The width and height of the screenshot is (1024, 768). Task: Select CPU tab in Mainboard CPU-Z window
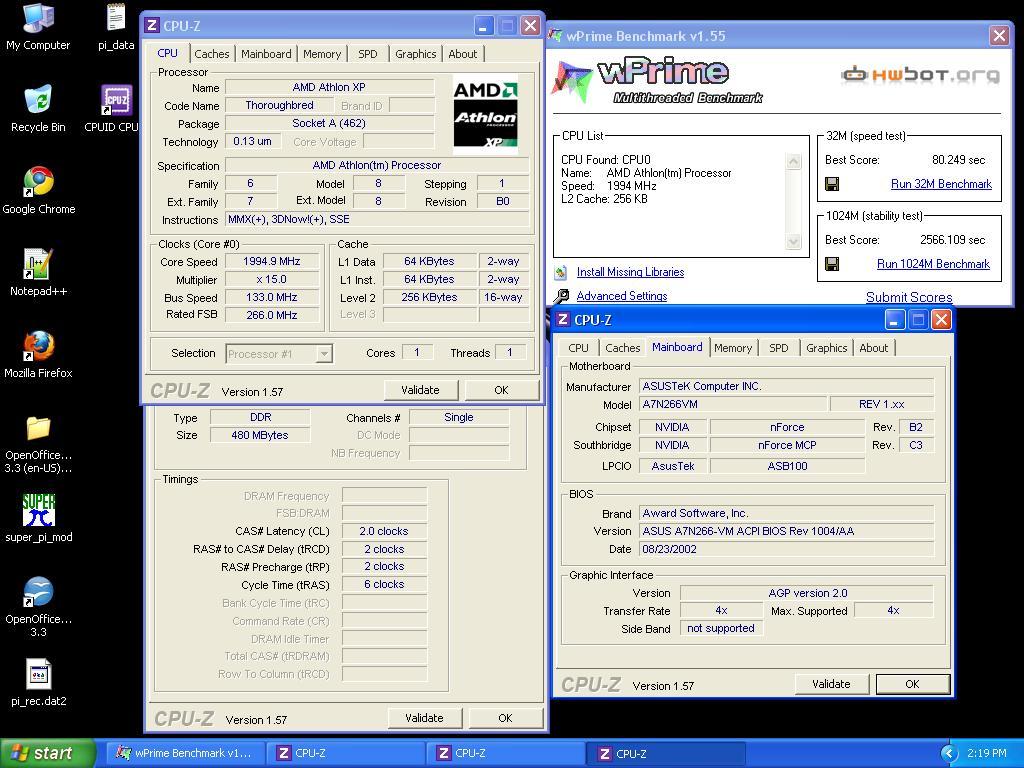[578, 348]
